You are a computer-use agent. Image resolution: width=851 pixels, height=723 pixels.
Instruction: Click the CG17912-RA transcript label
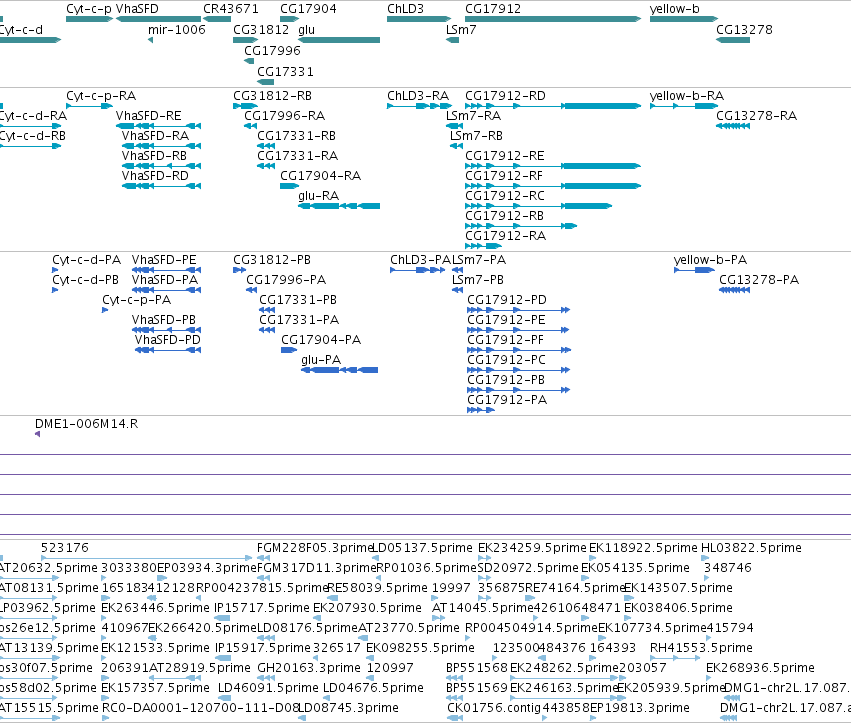tap(505, 236)
